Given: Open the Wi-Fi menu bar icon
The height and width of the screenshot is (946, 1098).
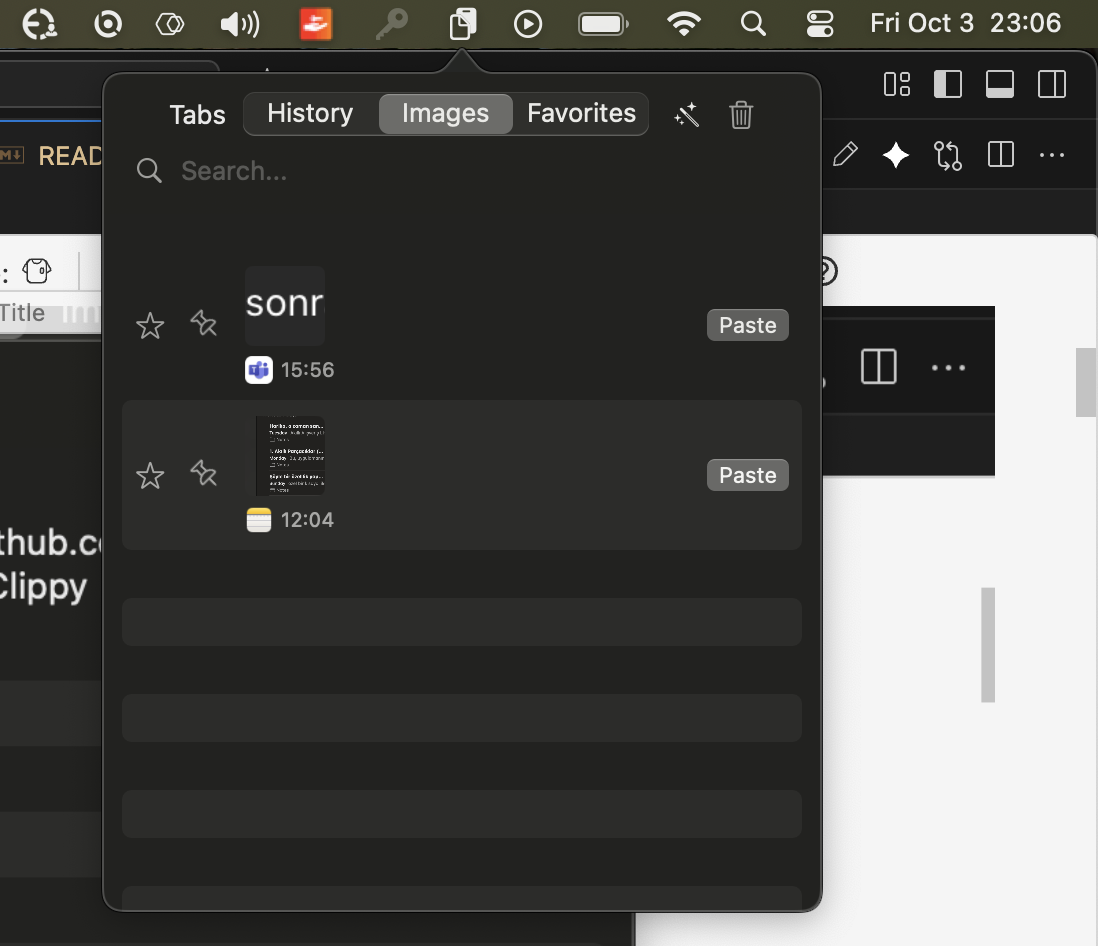Looking at the screenshot, I should point(683,23).
